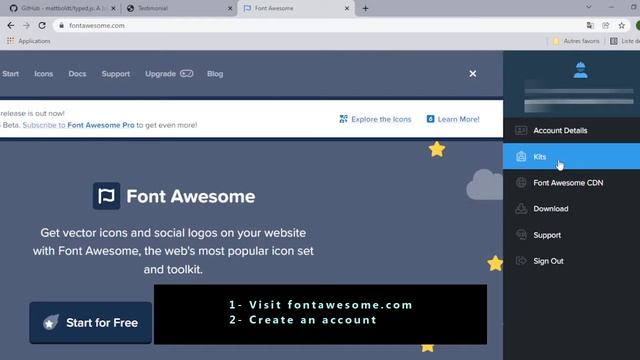
Task: Click the user avatar icon
Action: pyautogui.click(x=580, y=70)
